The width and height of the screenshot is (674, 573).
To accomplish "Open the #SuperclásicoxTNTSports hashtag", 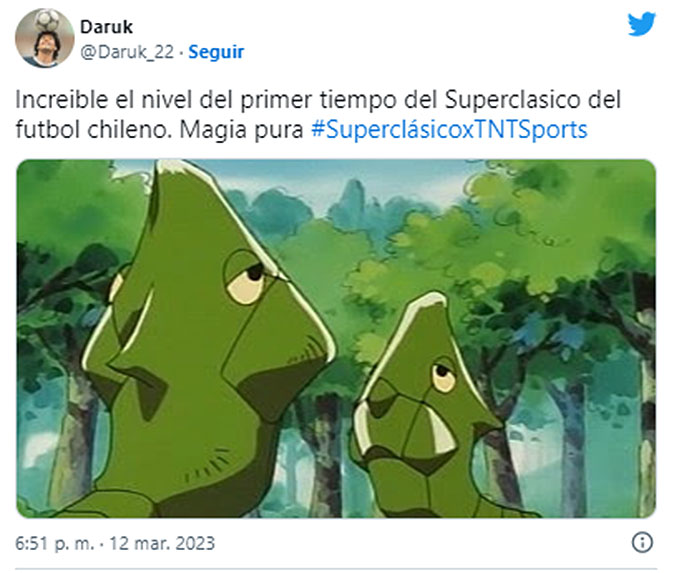I will (x=449, y=129).
